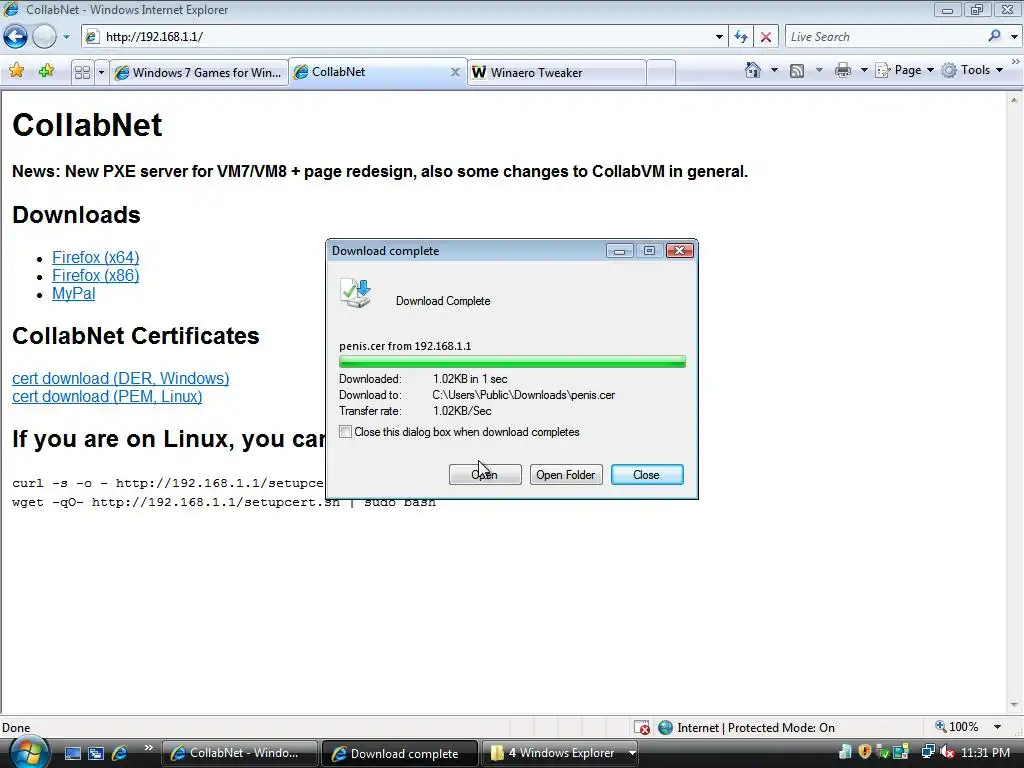Image resolution: width=1024 pixels, height=768 pixels.
Task: Follow the MyPal download link
Action: point(74,294)
